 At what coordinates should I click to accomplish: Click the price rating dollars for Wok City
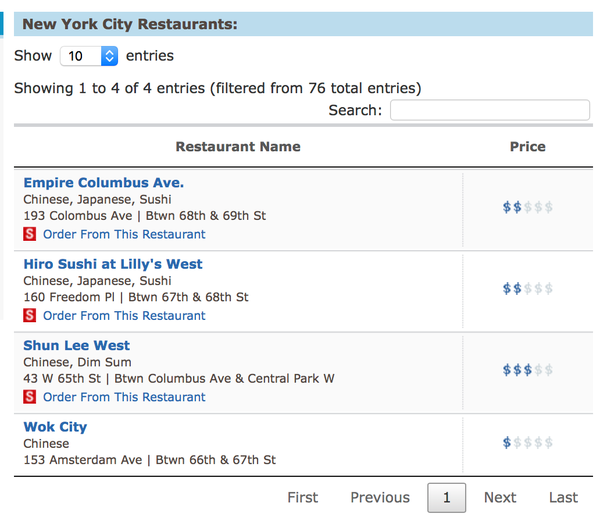coord(527,442)
